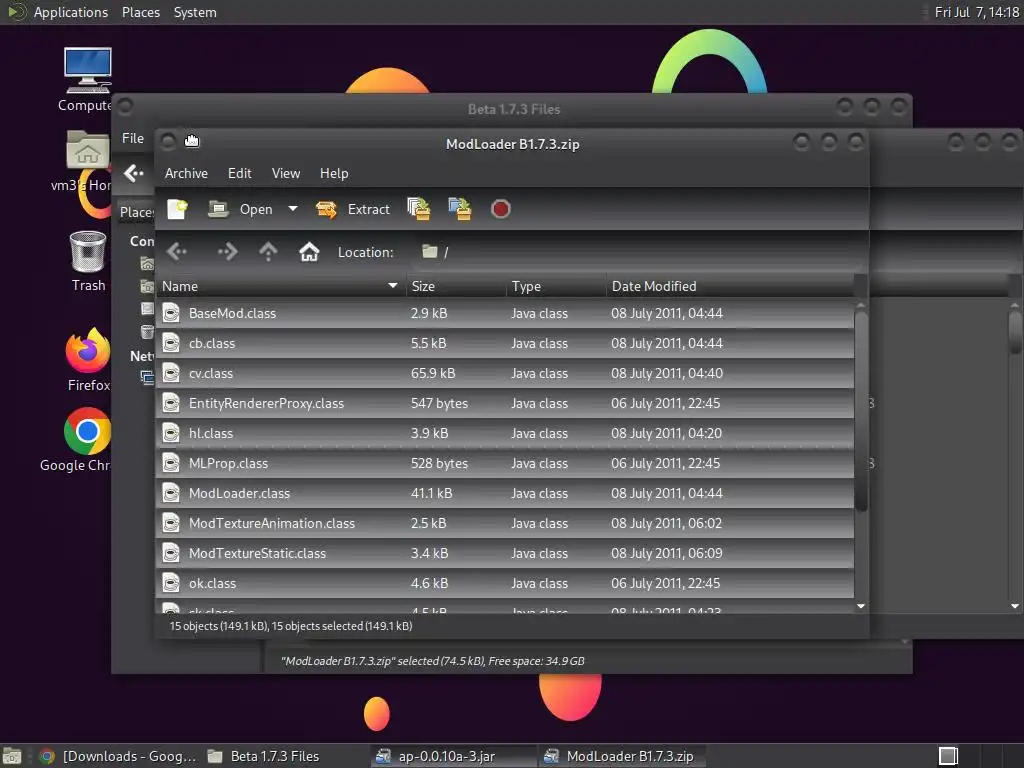Select ModTextureStatic.class file name

pyautogui.click(x=257, y=554)
